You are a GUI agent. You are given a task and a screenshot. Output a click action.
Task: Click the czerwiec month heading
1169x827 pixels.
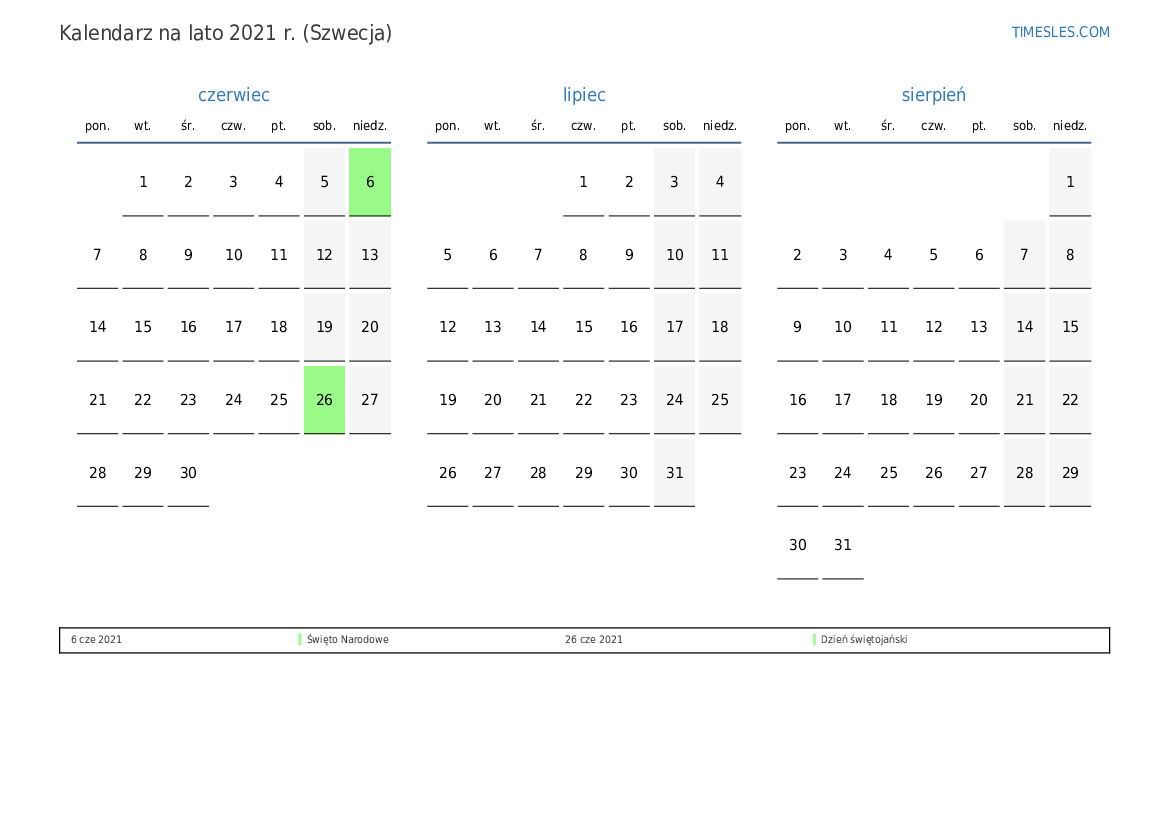[234, 95]
